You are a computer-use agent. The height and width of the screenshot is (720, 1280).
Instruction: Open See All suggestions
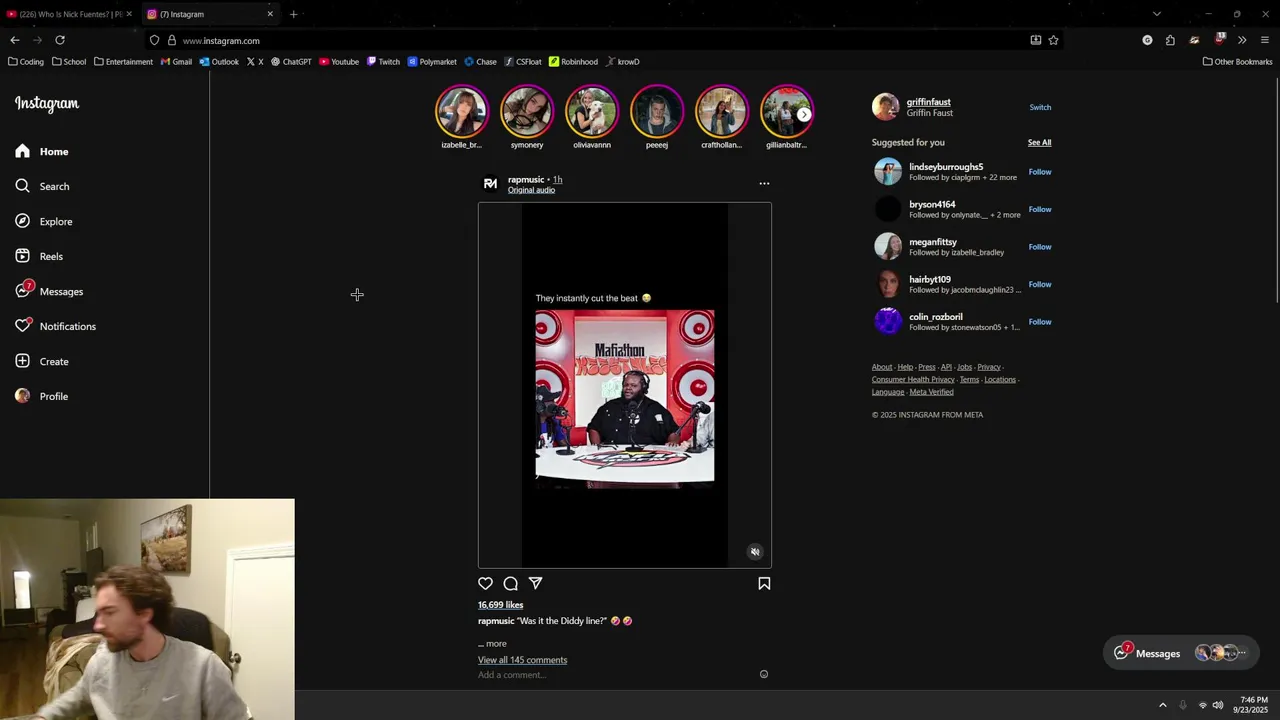tap(1039, 143)
